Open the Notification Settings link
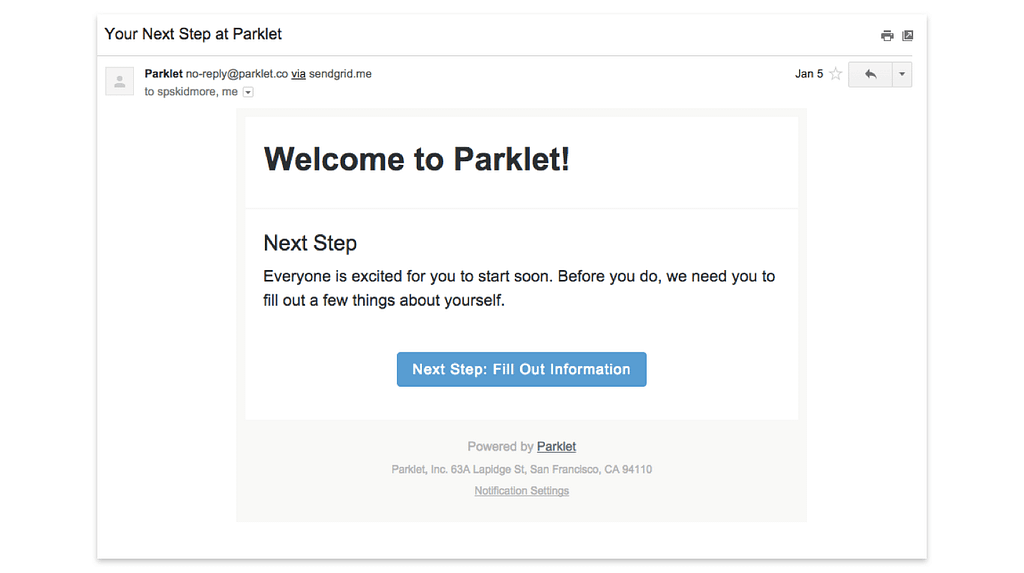This screenshot has height=573, width=1024. (x=522, y=491)
